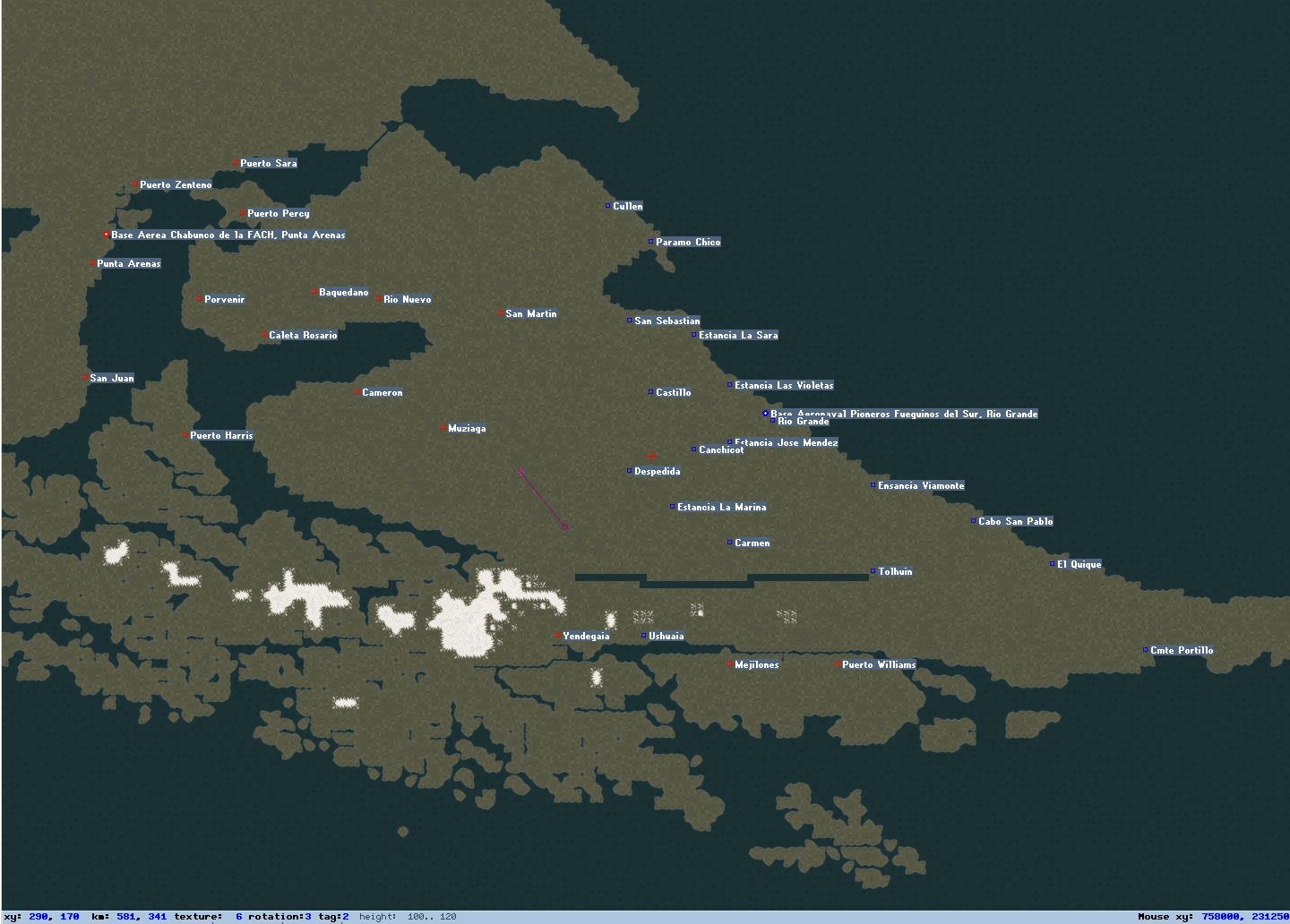
Task: Select the blue marker next to Ushuaia
Action: tap(644, 636)
